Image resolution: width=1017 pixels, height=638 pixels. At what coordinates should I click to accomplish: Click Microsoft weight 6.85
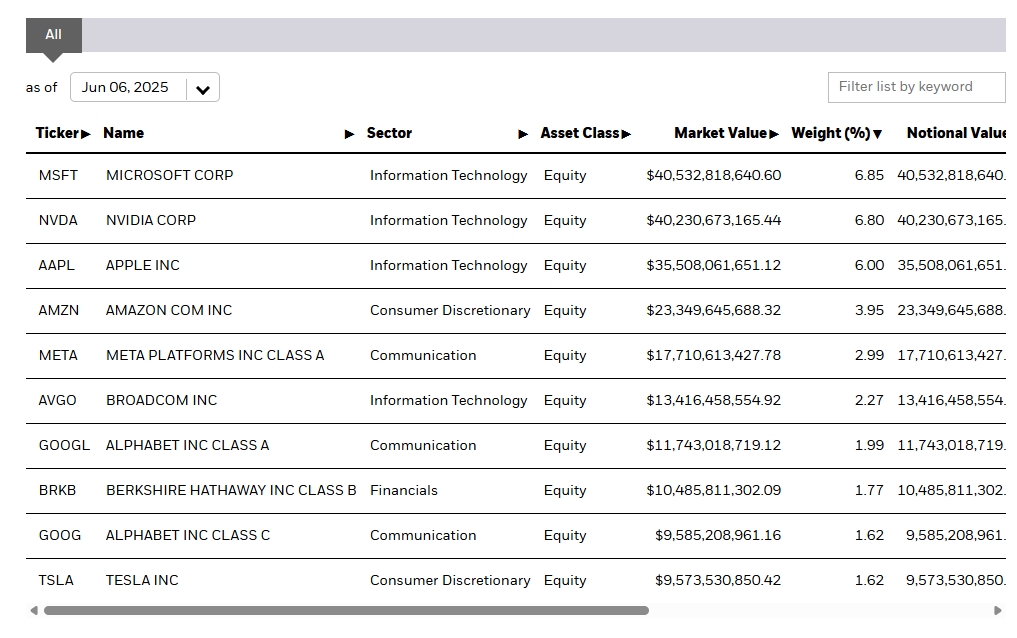coord(869,175)
